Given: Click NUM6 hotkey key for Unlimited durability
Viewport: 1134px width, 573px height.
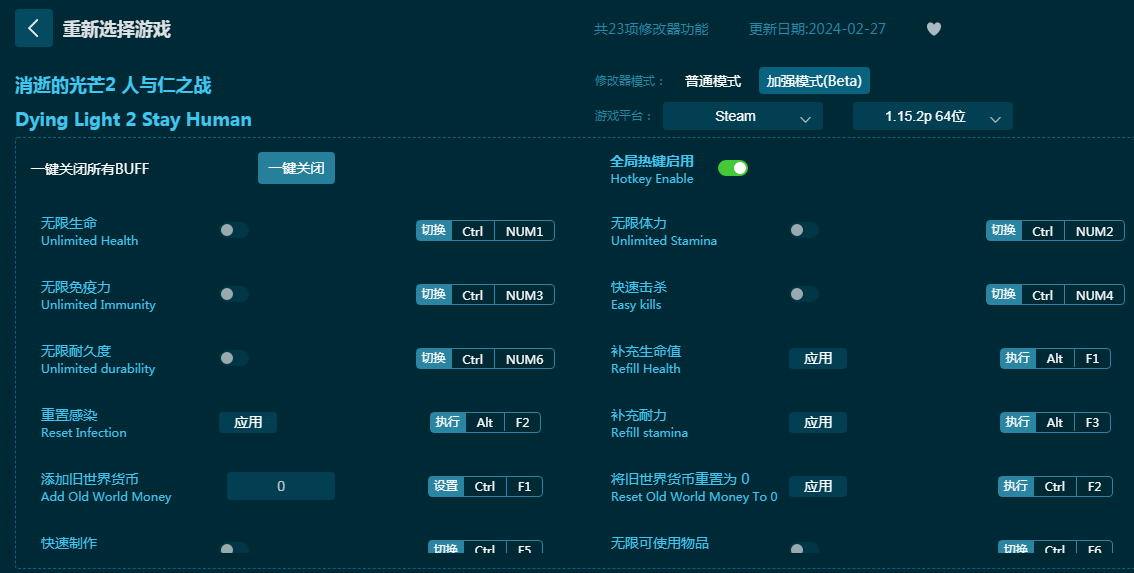Looking at the screenshot, I should (x=524, y=359).
